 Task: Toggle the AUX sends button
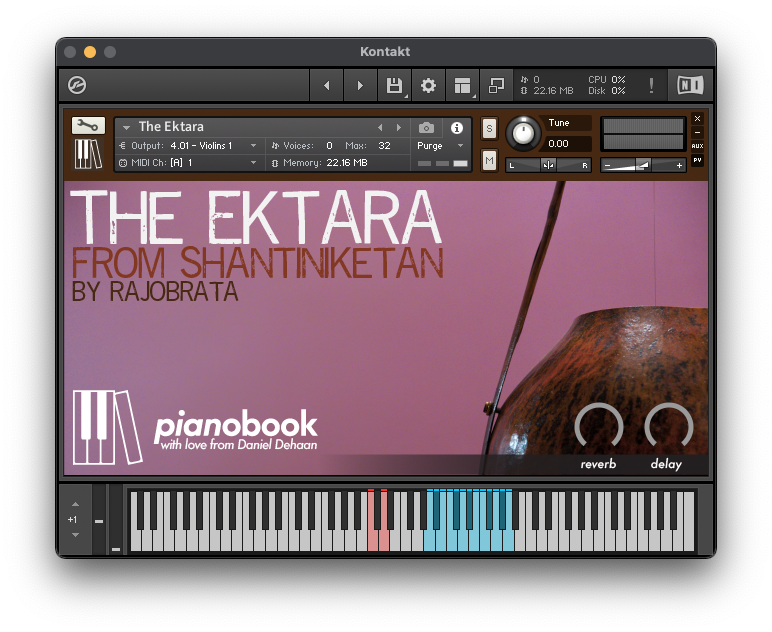(697, 146)
